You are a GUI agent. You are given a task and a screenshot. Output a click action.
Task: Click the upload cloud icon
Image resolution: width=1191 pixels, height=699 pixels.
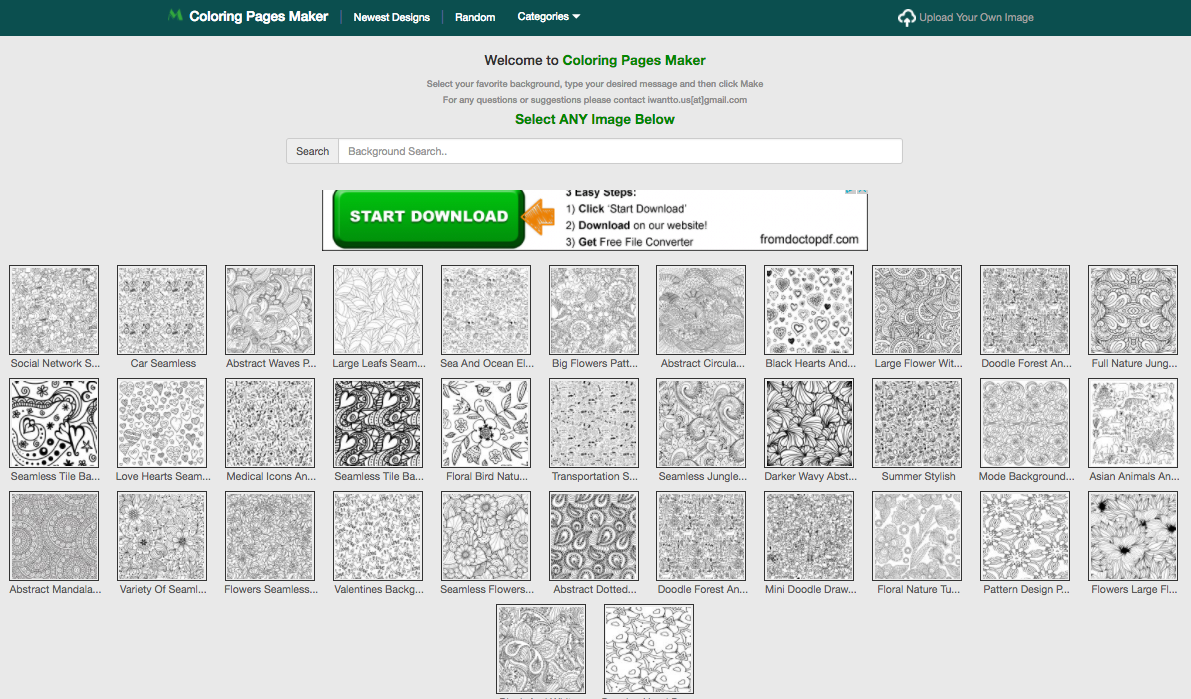[906, 17]
